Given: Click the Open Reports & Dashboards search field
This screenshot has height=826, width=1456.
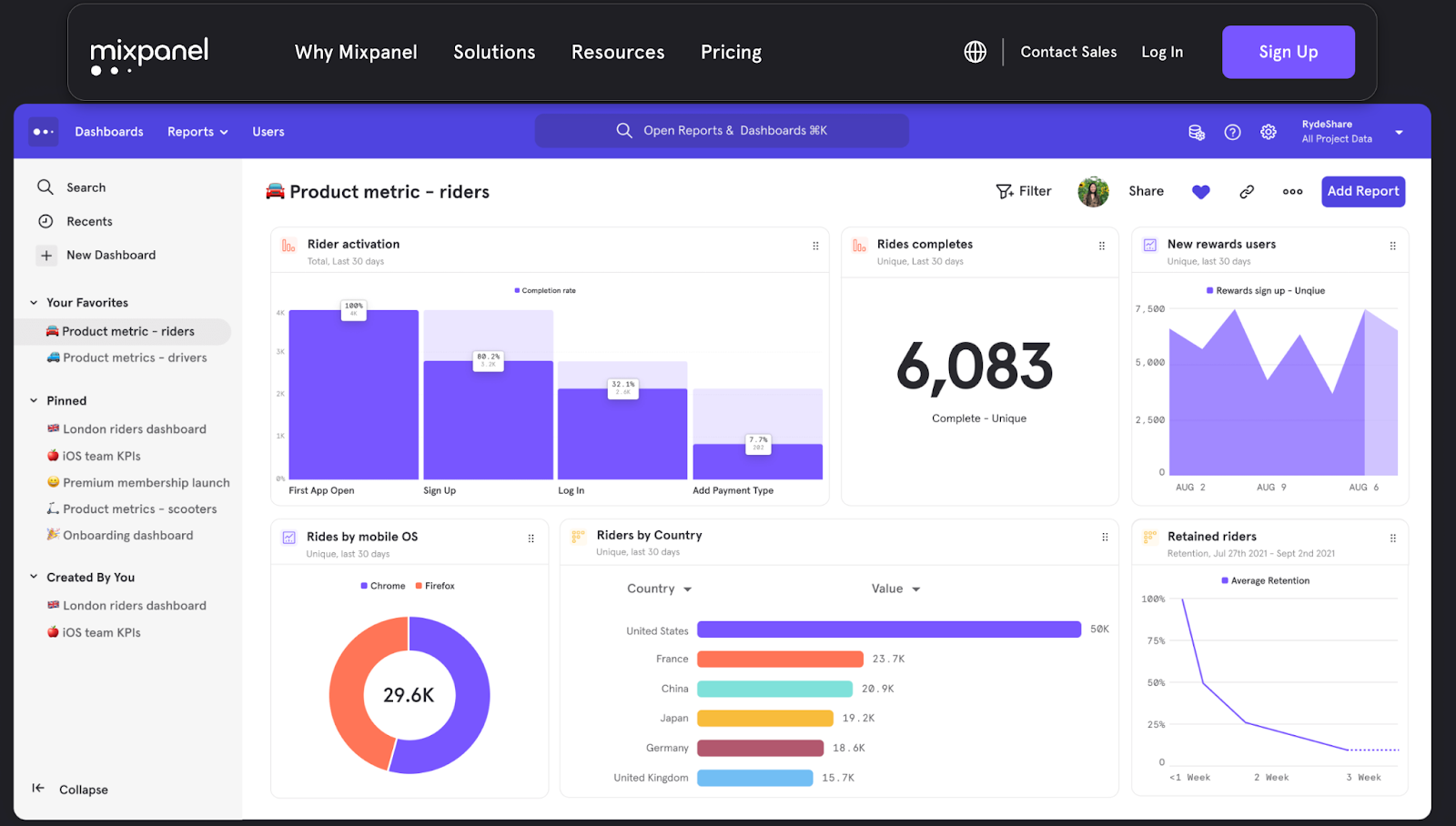Looking at the screenshot, I should coord(722,130).
